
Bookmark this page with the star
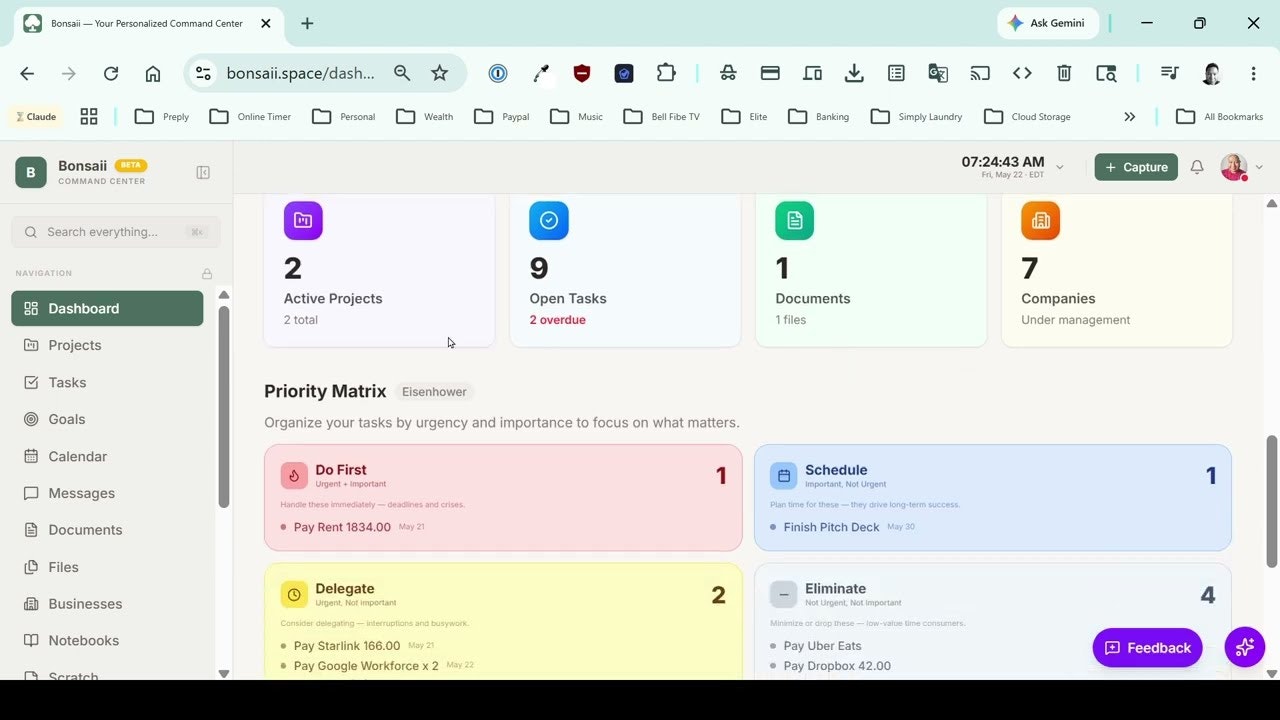click(439, 73)
